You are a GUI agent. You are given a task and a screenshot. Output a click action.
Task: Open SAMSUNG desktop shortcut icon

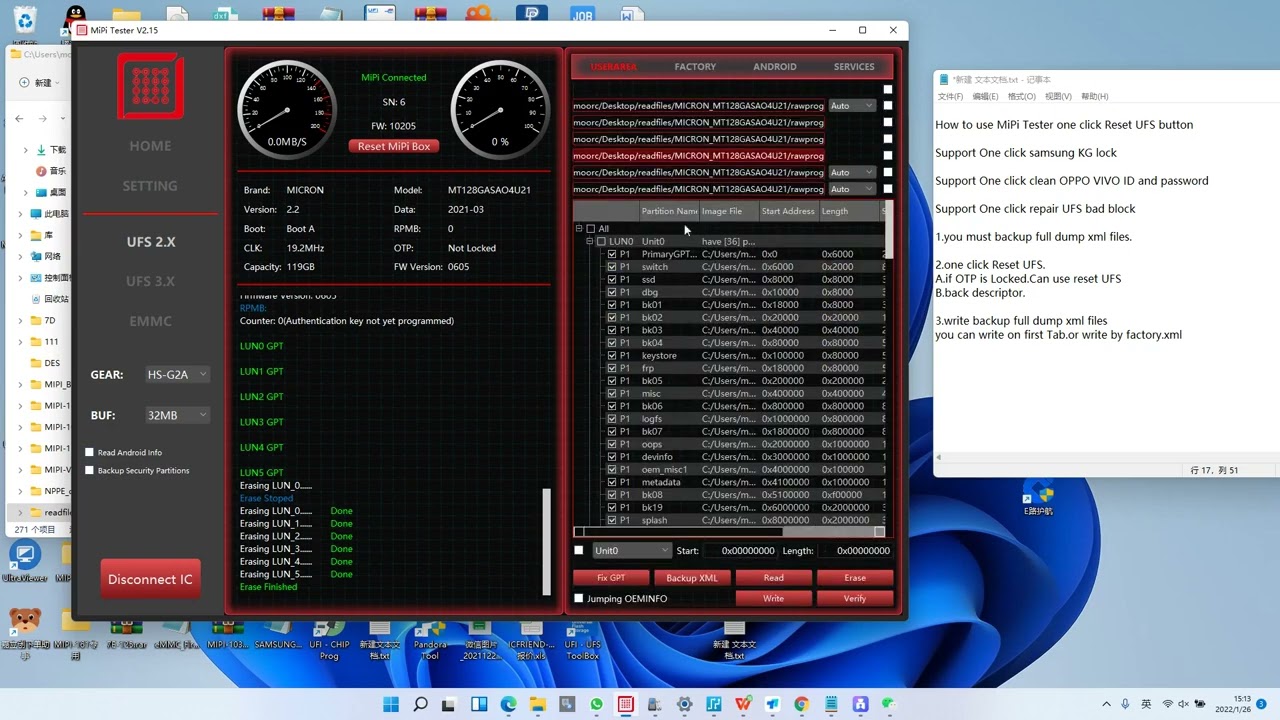click(278, 634)
